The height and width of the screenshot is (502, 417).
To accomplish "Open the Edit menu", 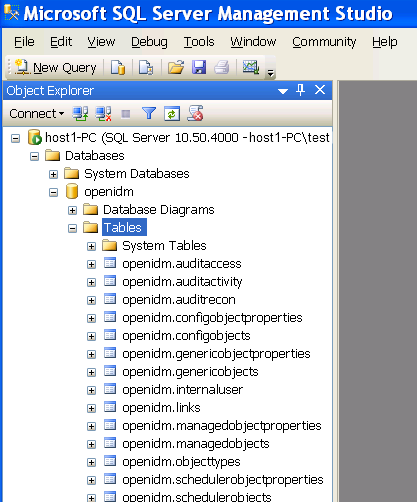I will (x=61, y=42).
